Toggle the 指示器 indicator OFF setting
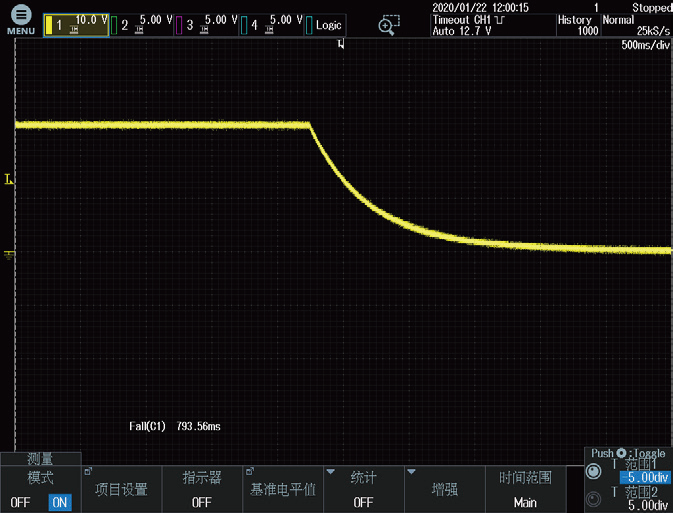The width and height of the screenshot is (673, 513). coord(202,489)
